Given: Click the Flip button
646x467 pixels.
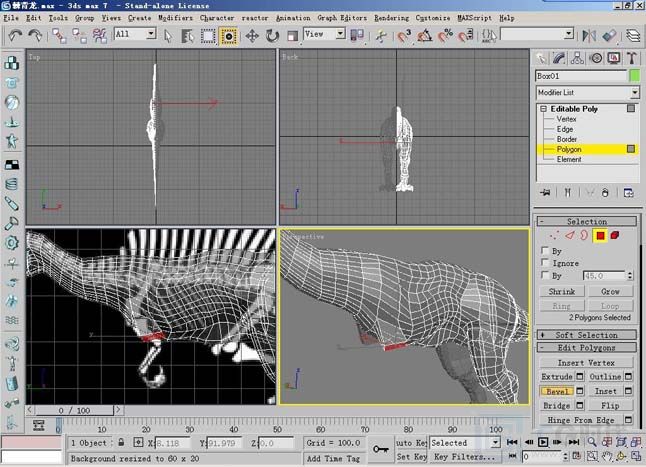Looking at the screenshot, I should coord(610,406).
